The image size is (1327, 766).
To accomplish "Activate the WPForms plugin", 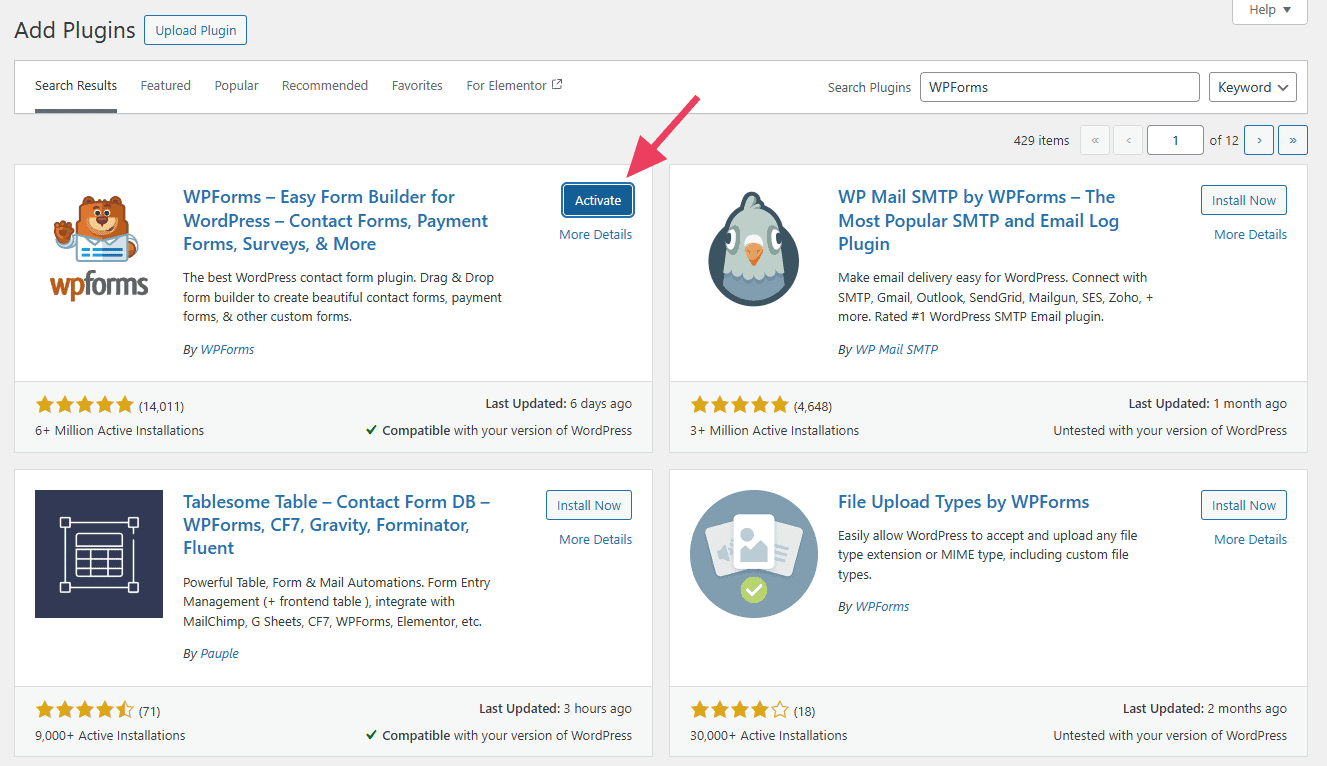I will coord(598,200).
